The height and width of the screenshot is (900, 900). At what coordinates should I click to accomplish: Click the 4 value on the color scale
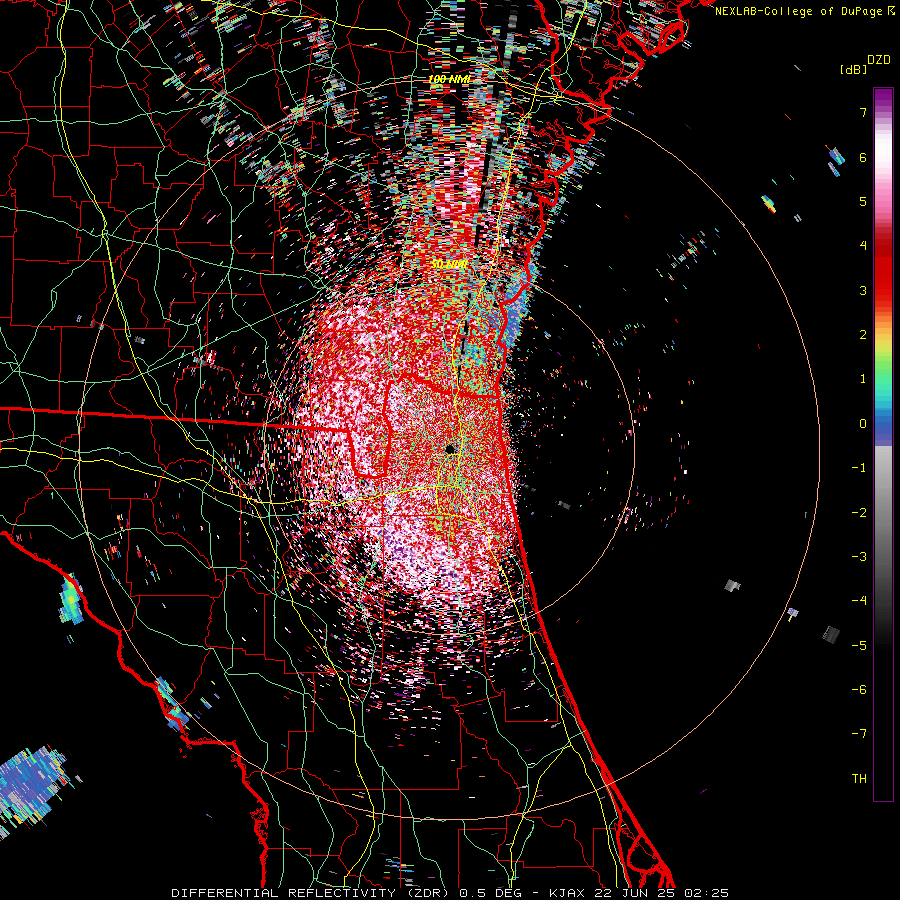[x=863, y=246]
